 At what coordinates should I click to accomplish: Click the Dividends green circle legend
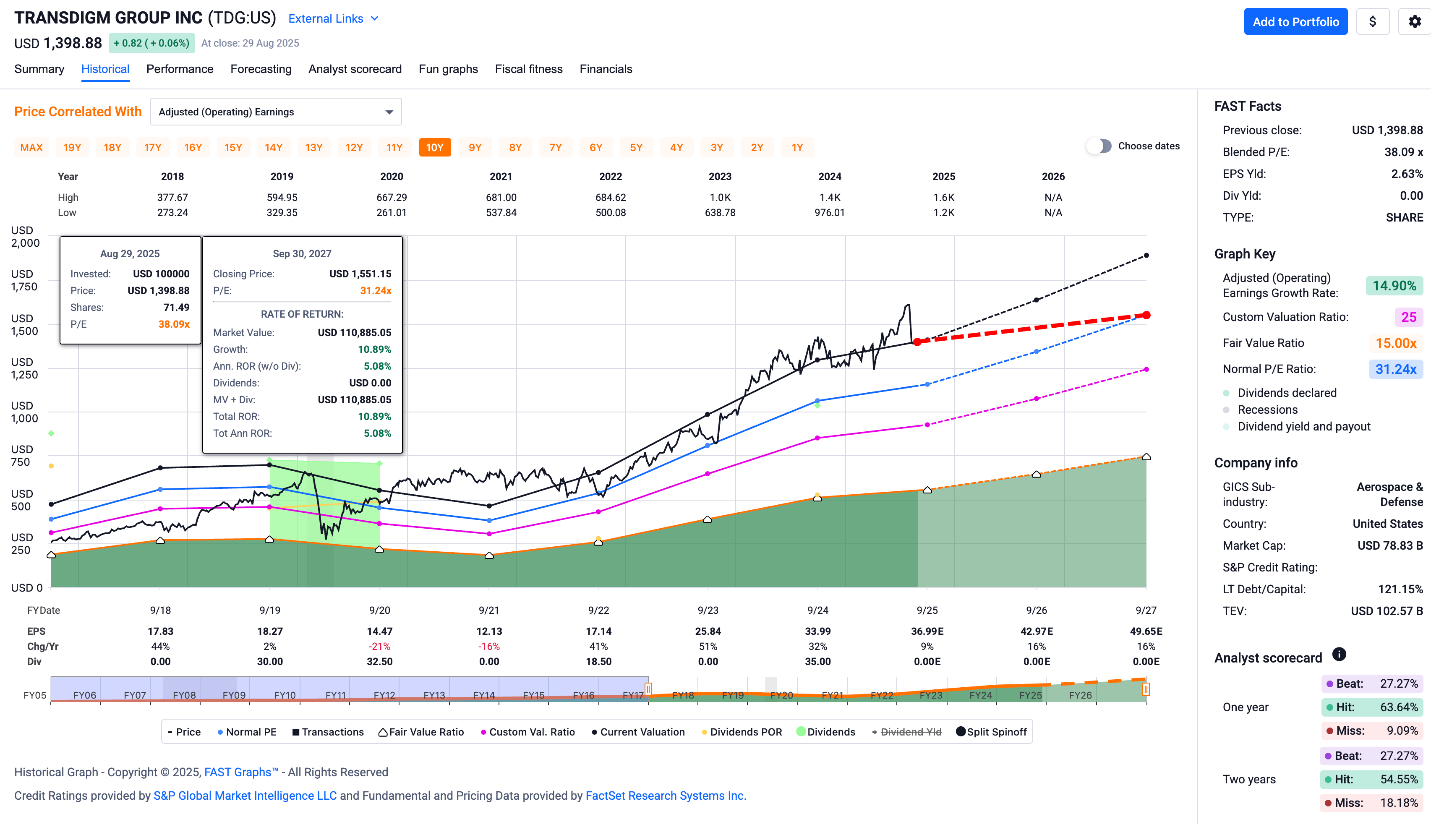click(801, 731)
